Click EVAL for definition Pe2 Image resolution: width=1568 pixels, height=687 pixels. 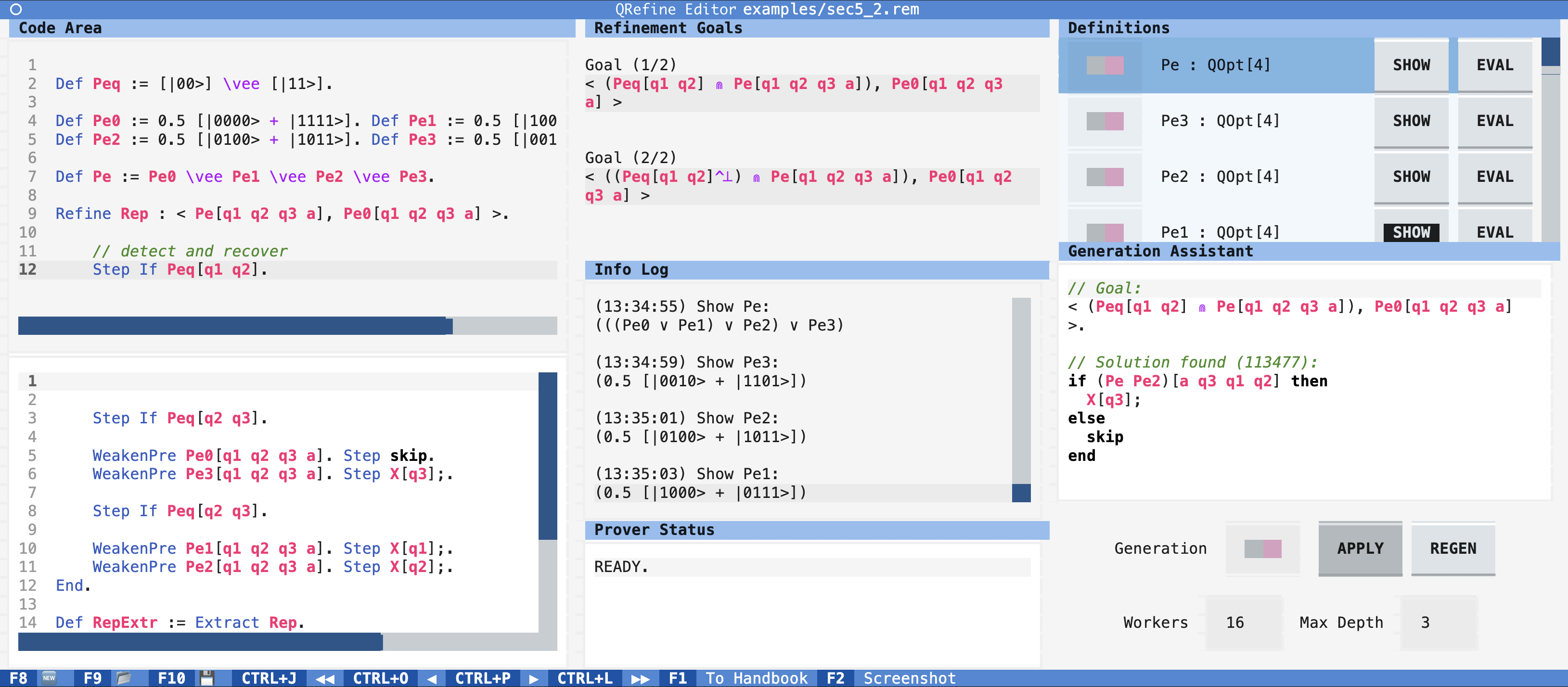1495,177
